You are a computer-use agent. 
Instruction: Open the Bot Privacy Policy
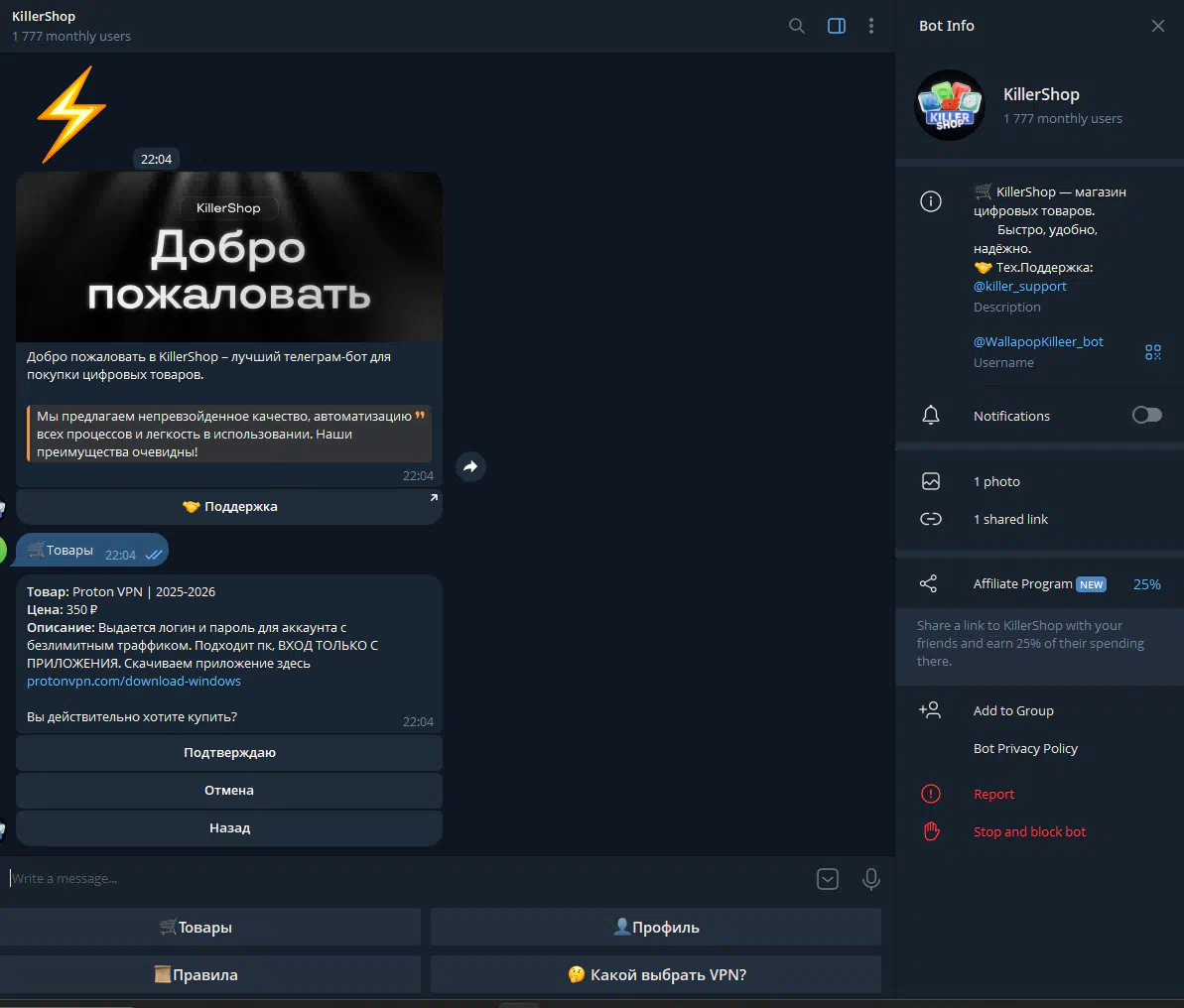(x=1024, y=749)
